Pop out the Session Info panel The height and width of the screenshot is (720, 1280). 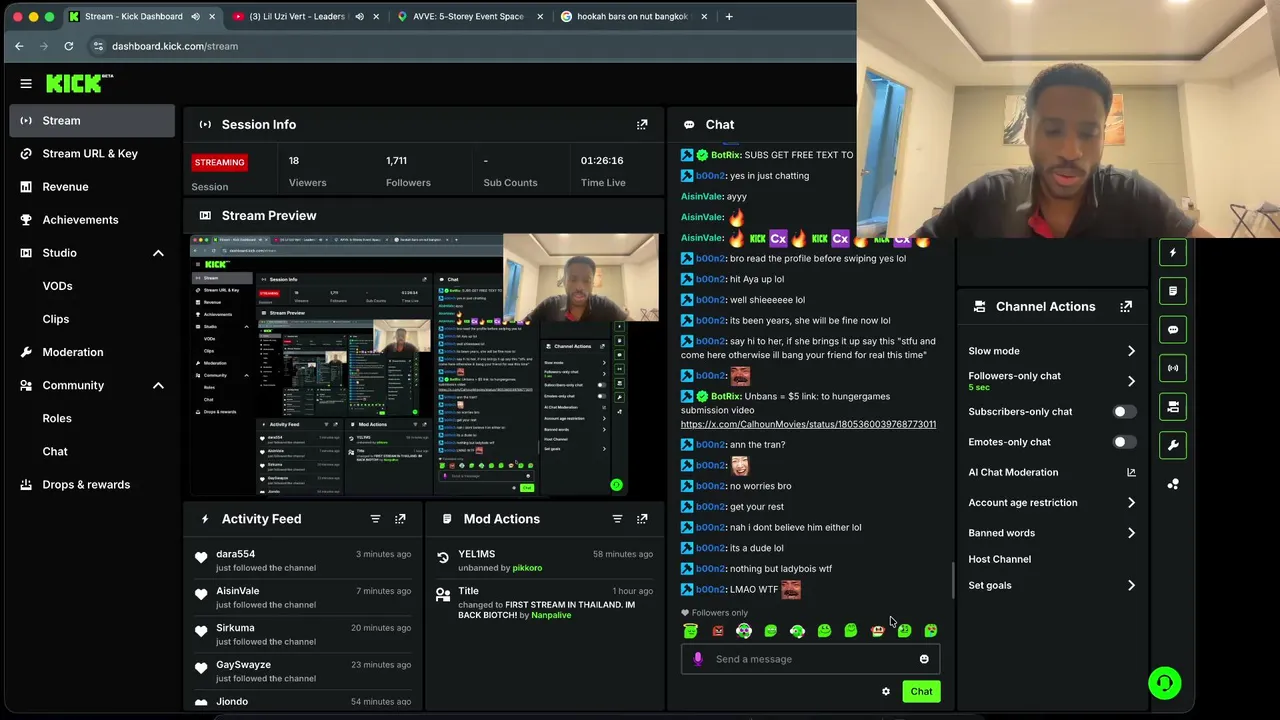[x=642, y=124]
